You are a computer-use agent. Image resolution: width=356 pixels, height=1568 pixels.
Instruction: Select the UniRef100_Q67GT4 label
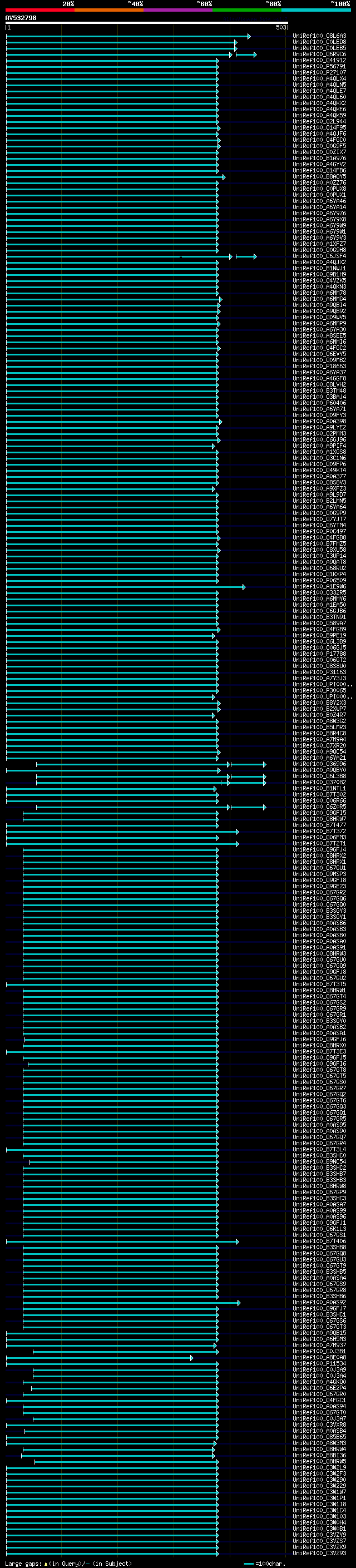click(x=319, y=996)
